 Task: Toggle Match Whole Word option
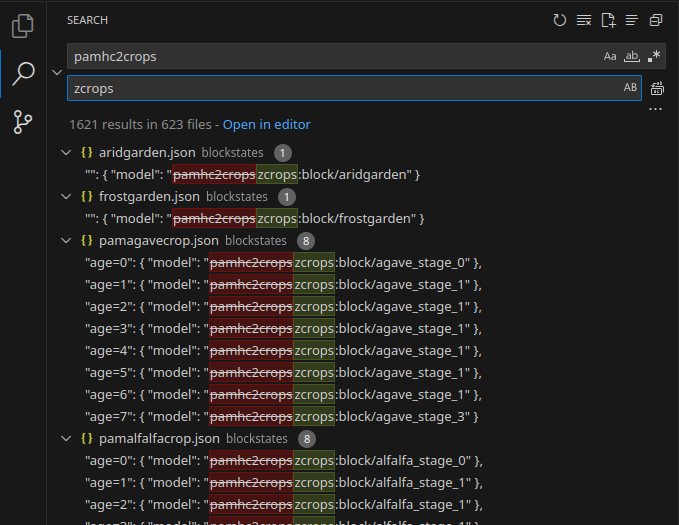coord(631,56)
